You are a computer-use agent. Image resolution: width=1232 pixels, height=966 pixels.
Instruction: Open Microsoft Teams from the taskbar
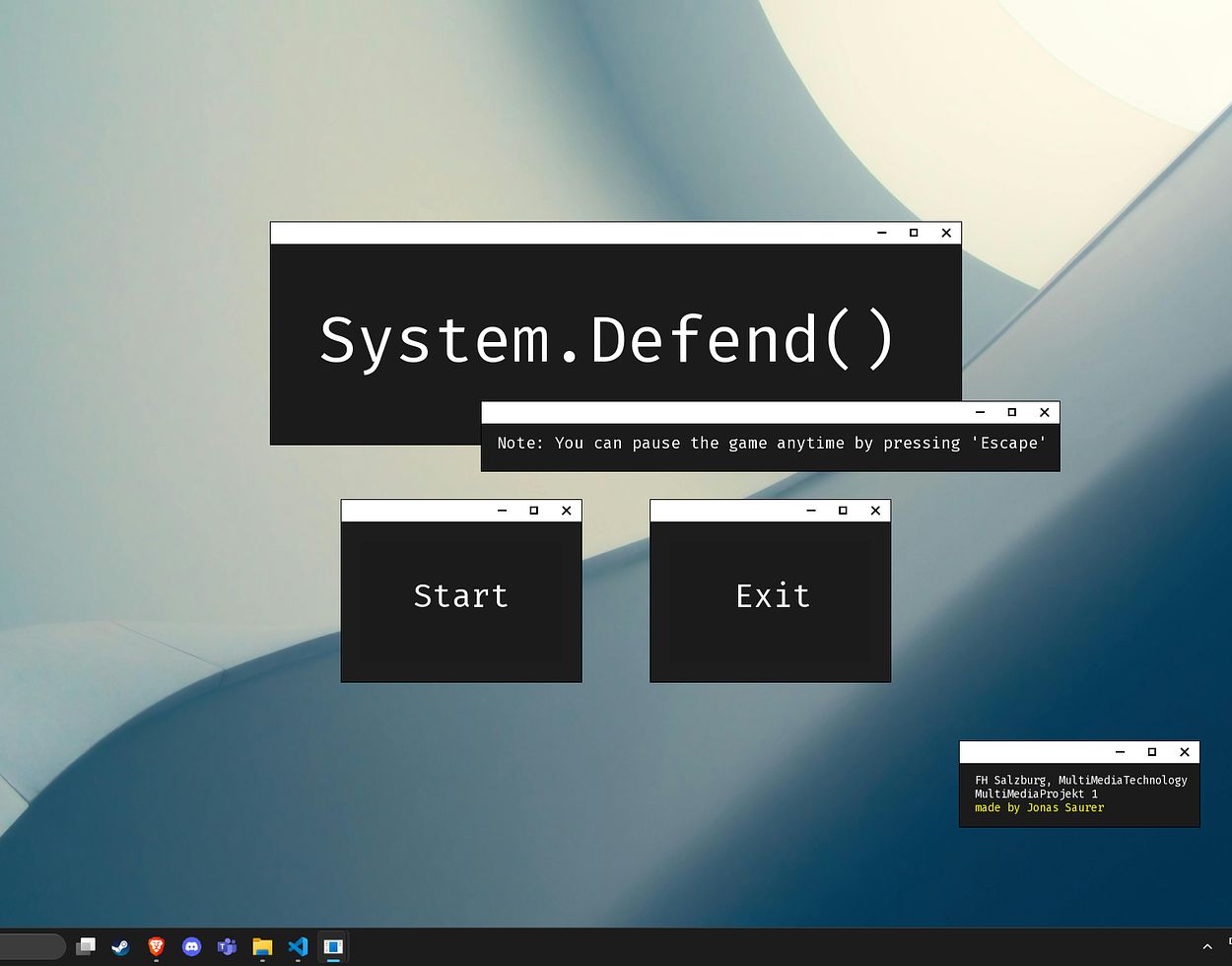(x=227, y=947)
